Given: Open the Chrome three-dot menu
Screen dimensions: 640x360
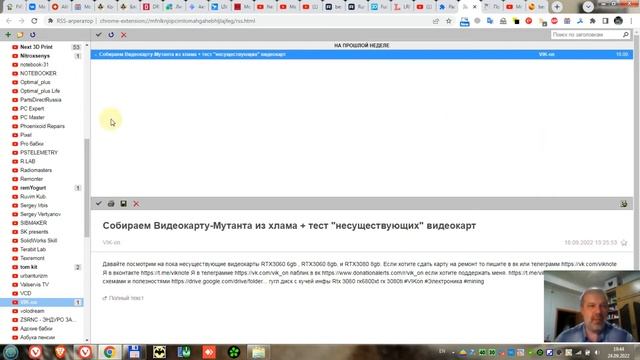Looking at the screenshot, I should click(632, 21).
